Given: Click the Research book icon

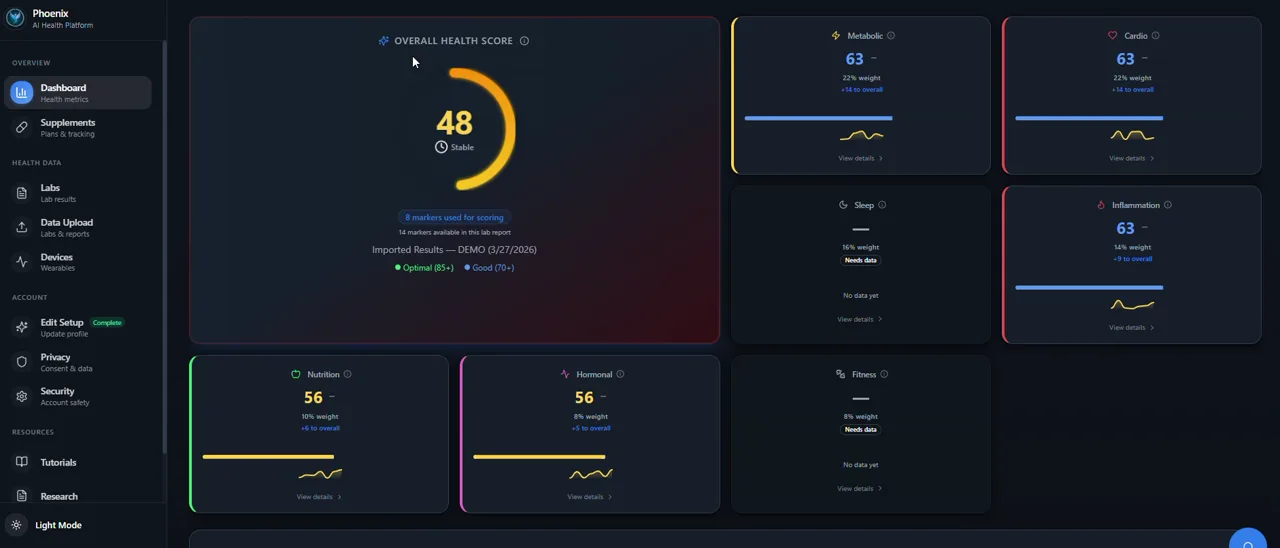Looking at the screenshot, I should point(21,496).
